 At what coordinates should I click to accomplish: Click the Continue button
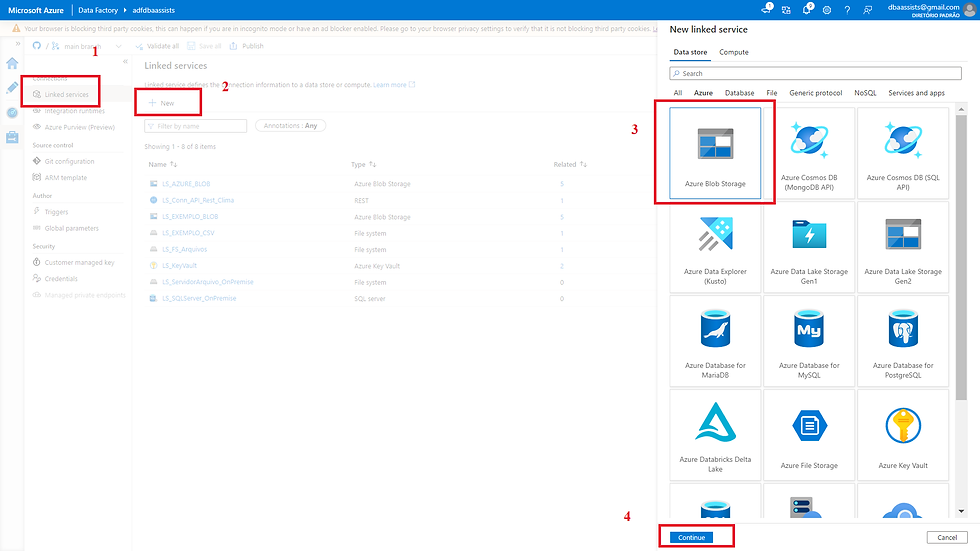point(691,537)
